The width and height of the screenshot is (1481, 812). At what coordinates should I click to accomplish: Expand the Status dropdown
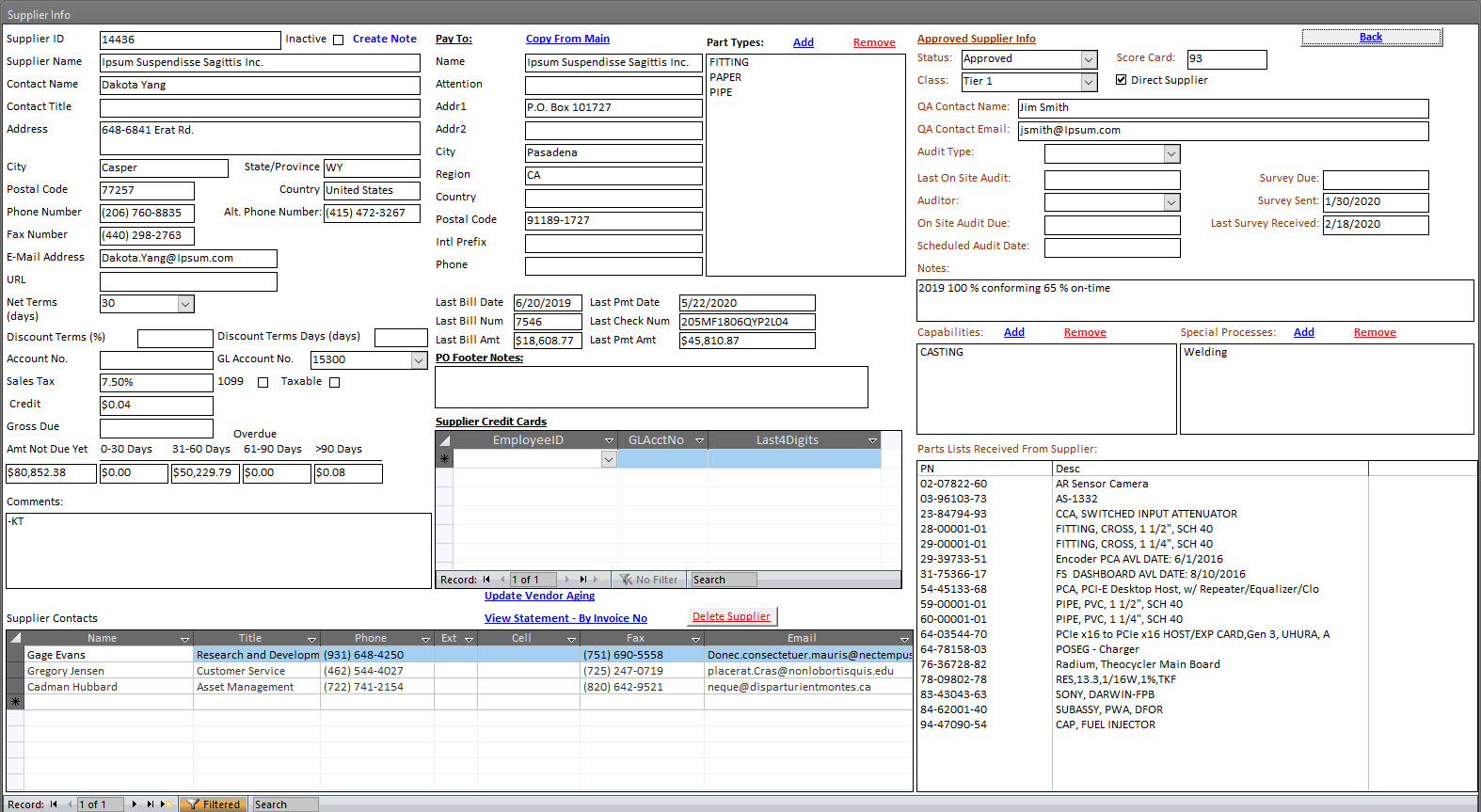[1089, 59]
